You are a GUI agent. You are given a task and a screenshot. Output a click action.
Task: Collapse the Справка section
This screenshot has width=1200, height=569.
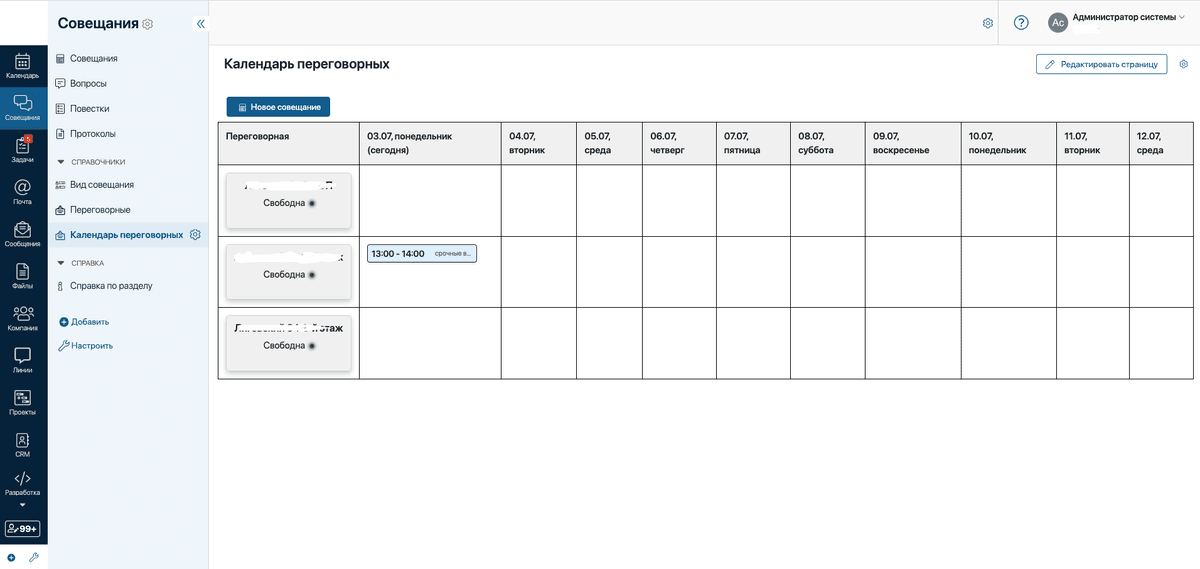[61, 263]
